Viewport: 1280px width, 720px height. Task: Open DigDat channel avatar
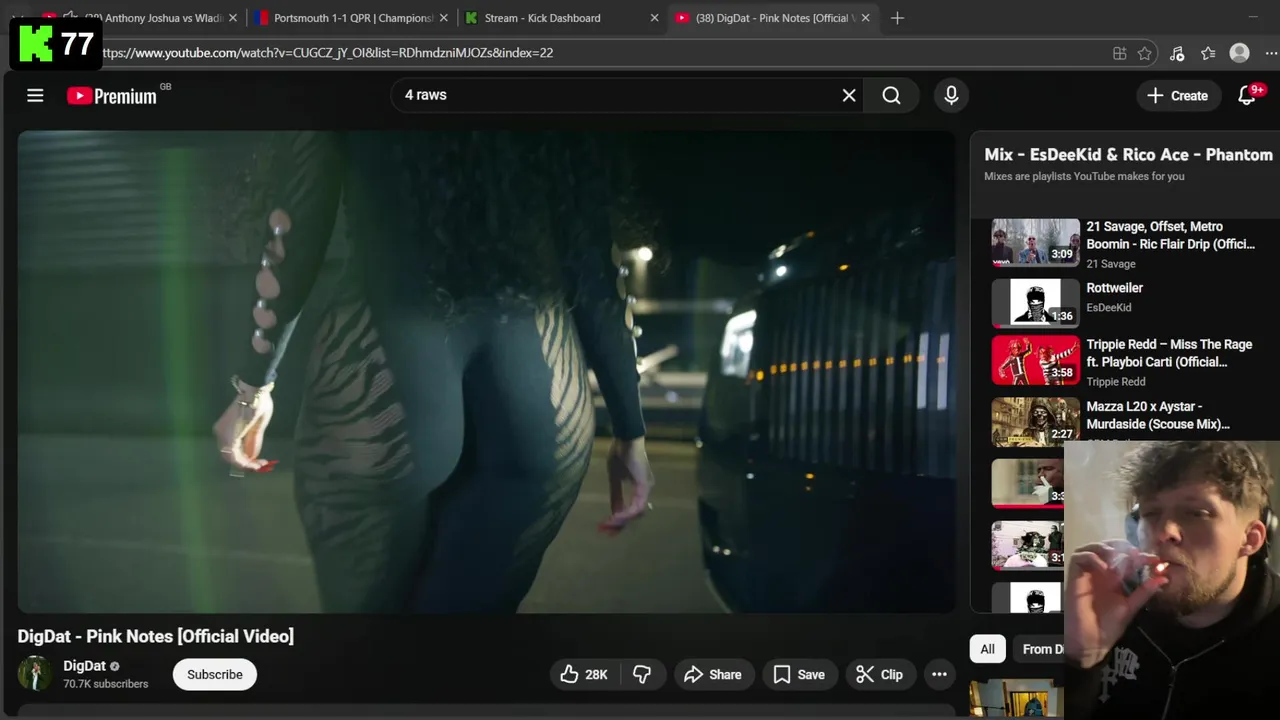click(x=35, y=673)
